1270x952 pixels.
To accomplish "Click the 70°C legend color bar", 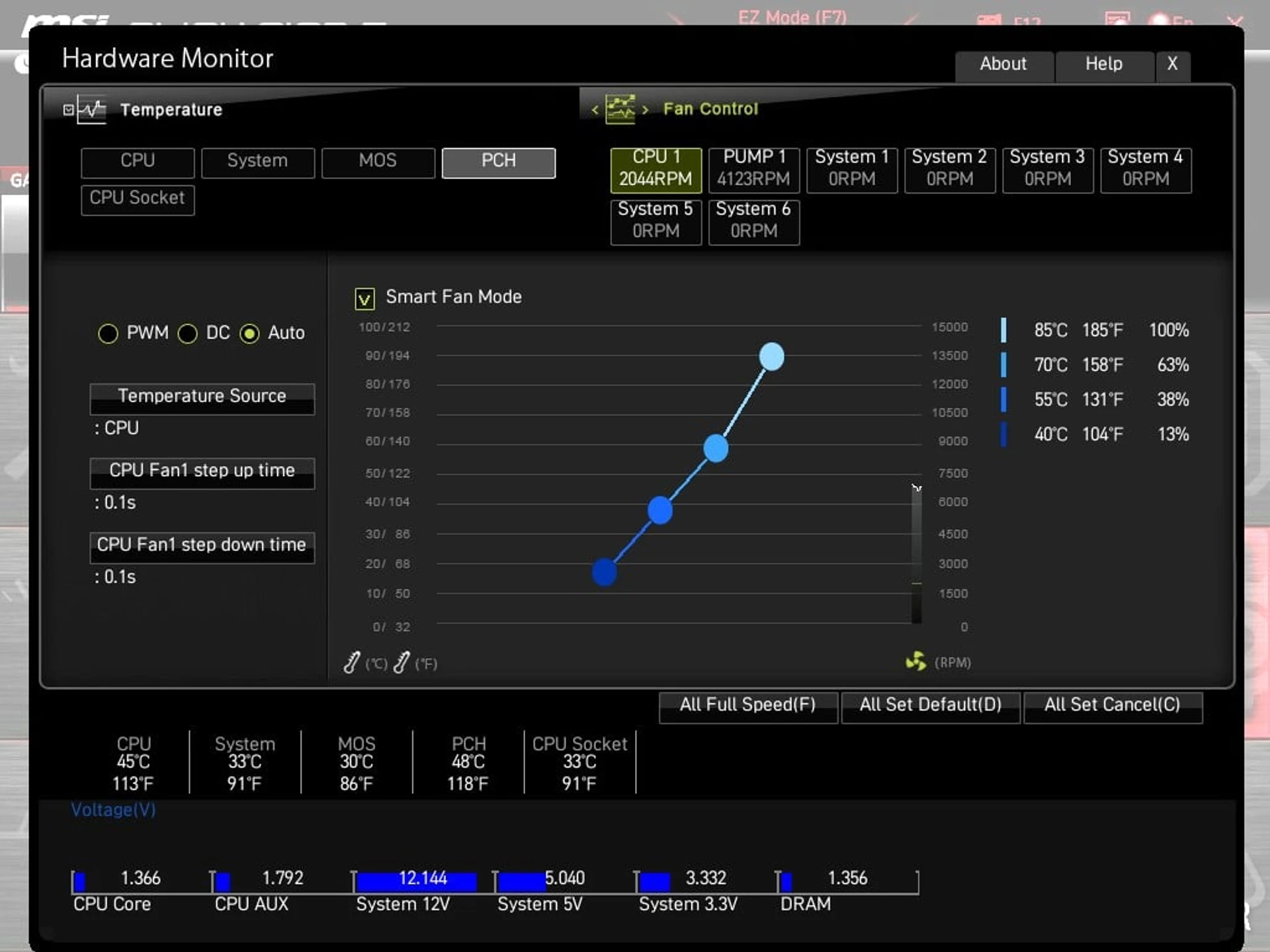I will click(x=1003, y=364).
